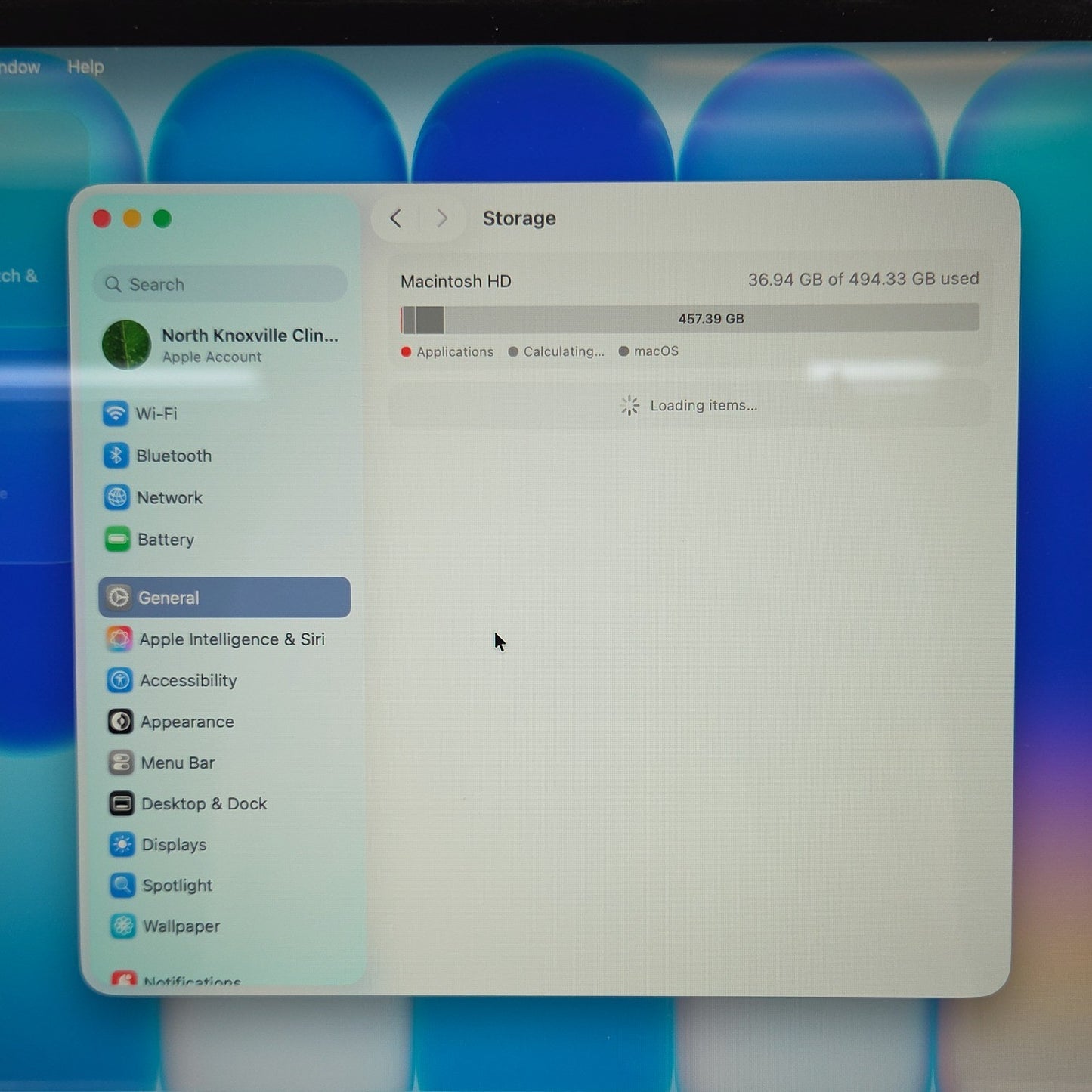Click the gray macOS legend dot
Image resolution: width=1092 pixels, height=1092 pixels.
pyautogui.click(x=623, y=351)
